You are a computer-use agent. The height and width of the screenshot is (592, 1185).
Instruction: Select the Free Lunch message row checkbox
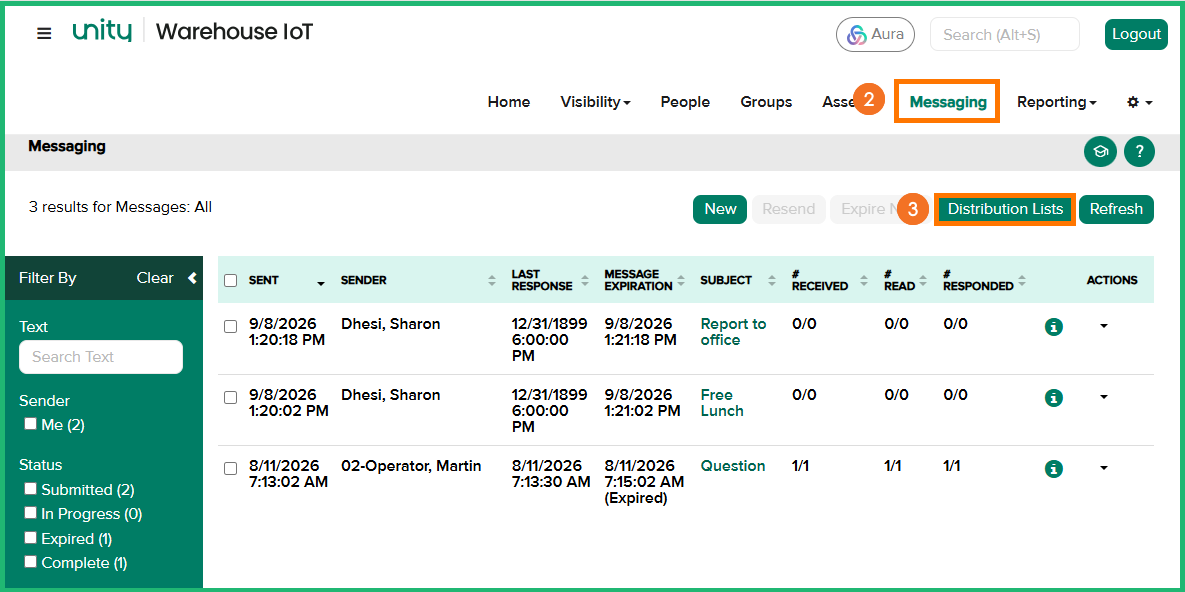click(231, 398)
